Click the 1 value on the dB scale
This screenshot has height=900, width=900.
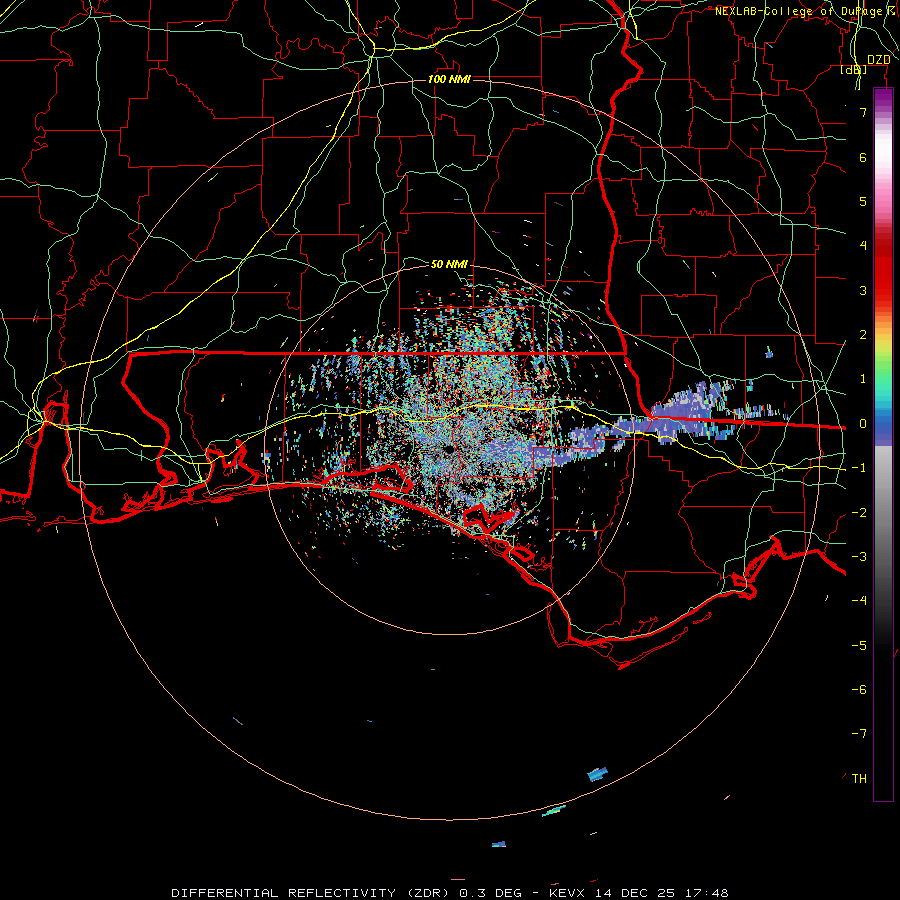[863, 379]
